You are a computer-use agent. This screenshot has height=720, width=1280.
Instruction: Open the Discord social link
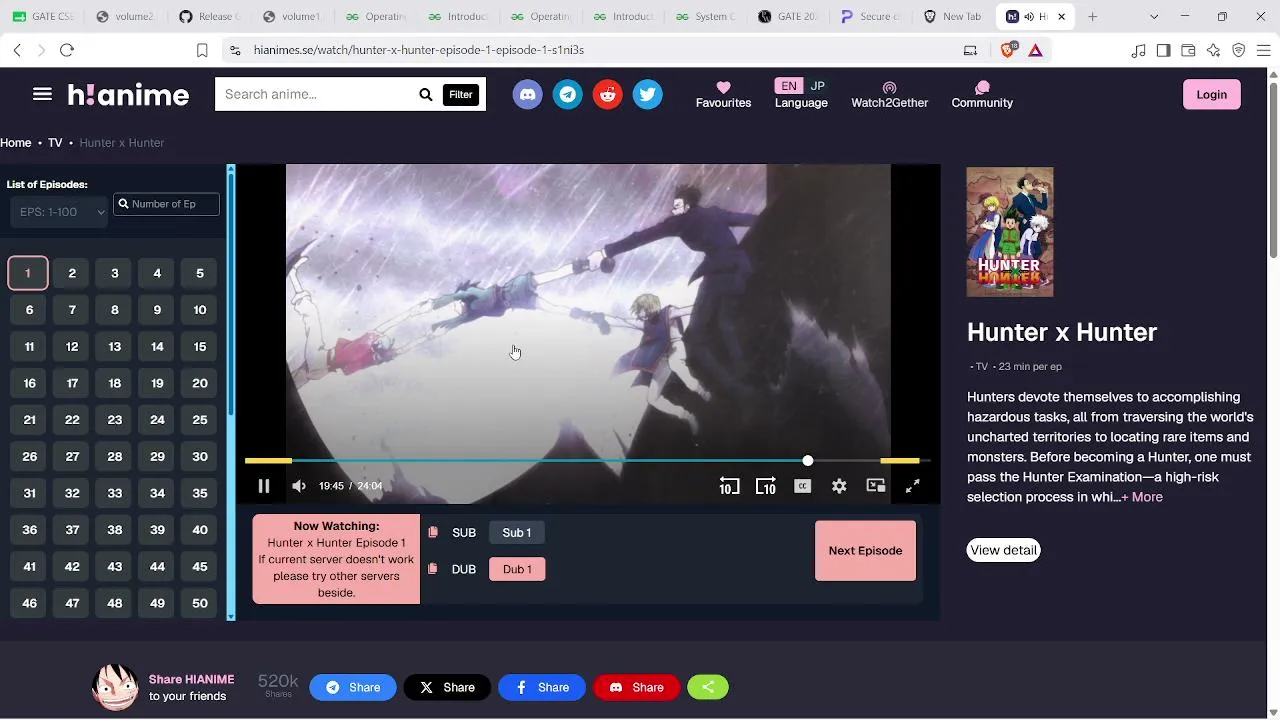528,94
